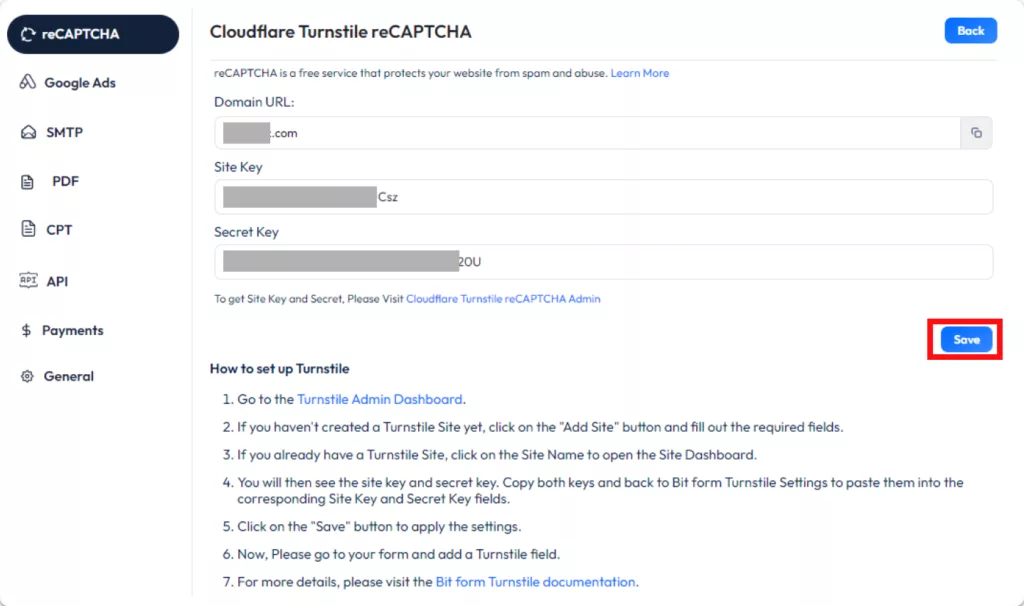Copy Domain URL using the copy icon
1024x606 pixels.
[976, 132]
